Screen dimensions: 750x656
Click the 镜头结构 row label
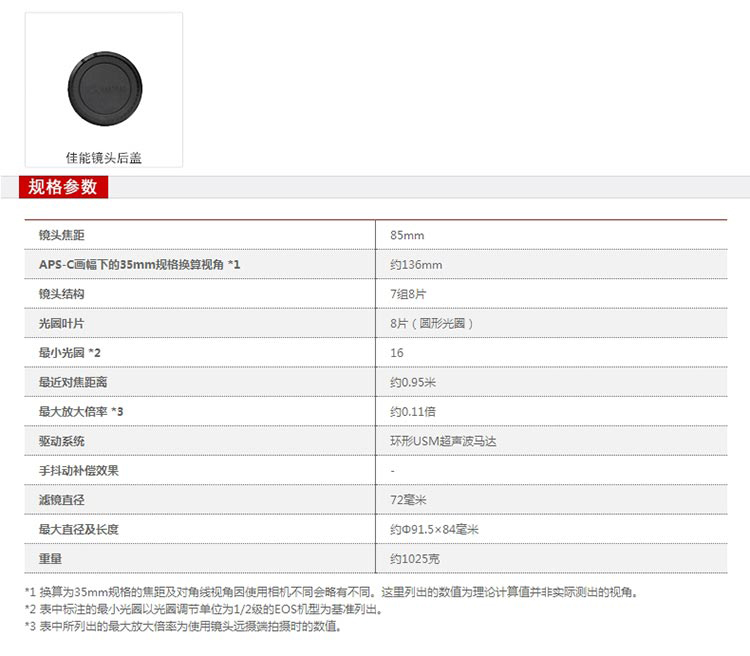(61, 294)
